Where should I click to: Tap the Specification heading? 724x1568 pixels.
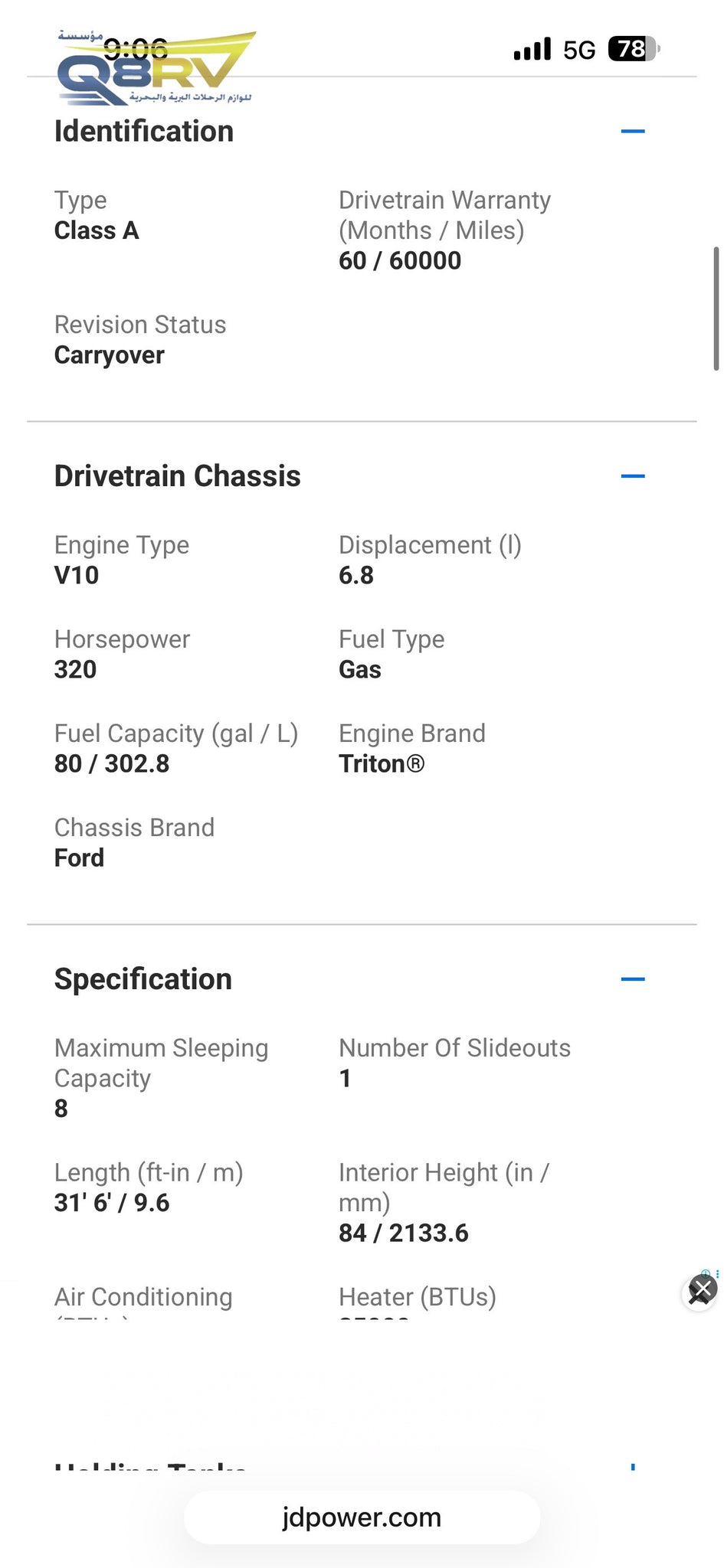pos(143,979)
